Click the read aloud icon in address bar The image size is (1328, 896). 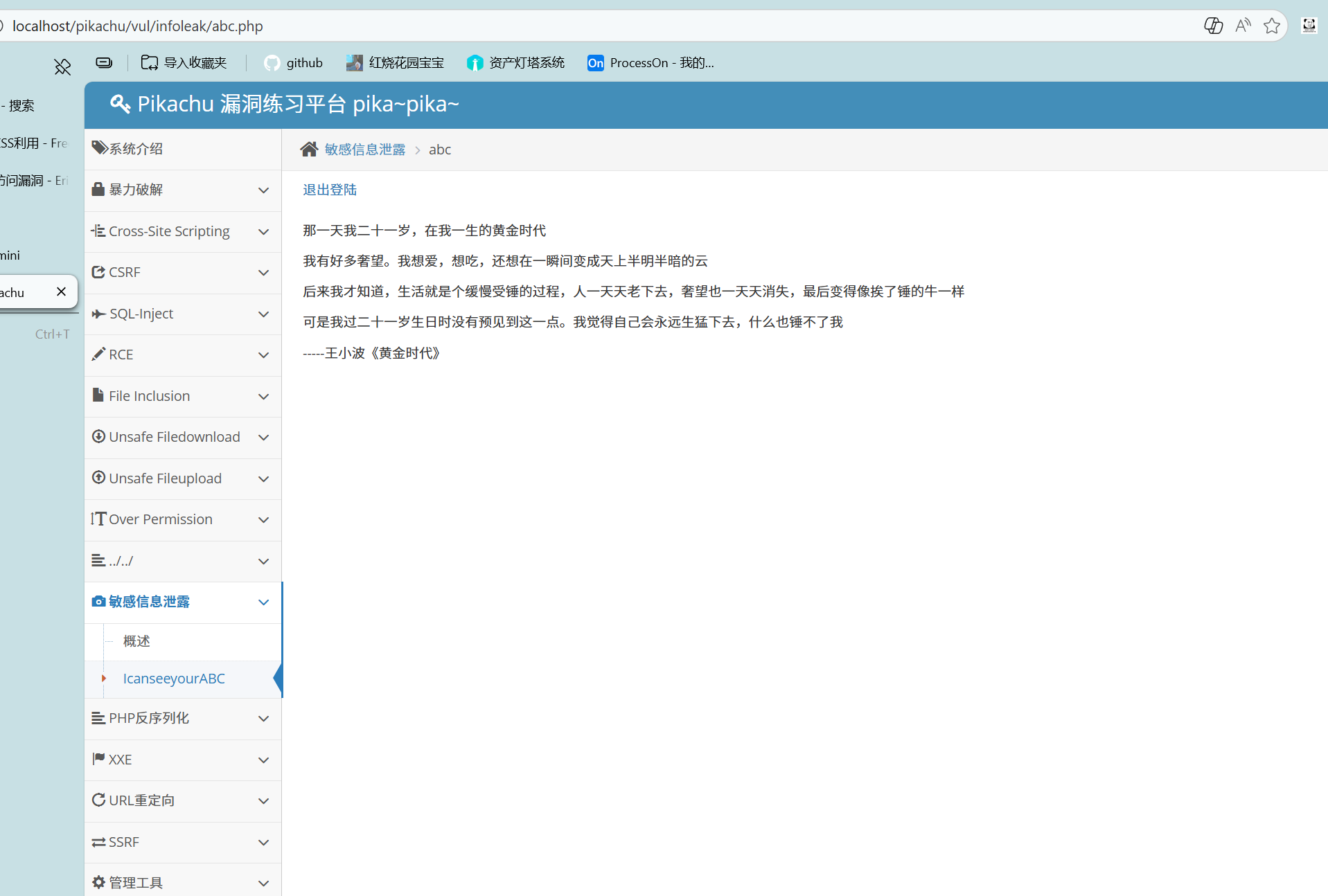point(1243,26)
